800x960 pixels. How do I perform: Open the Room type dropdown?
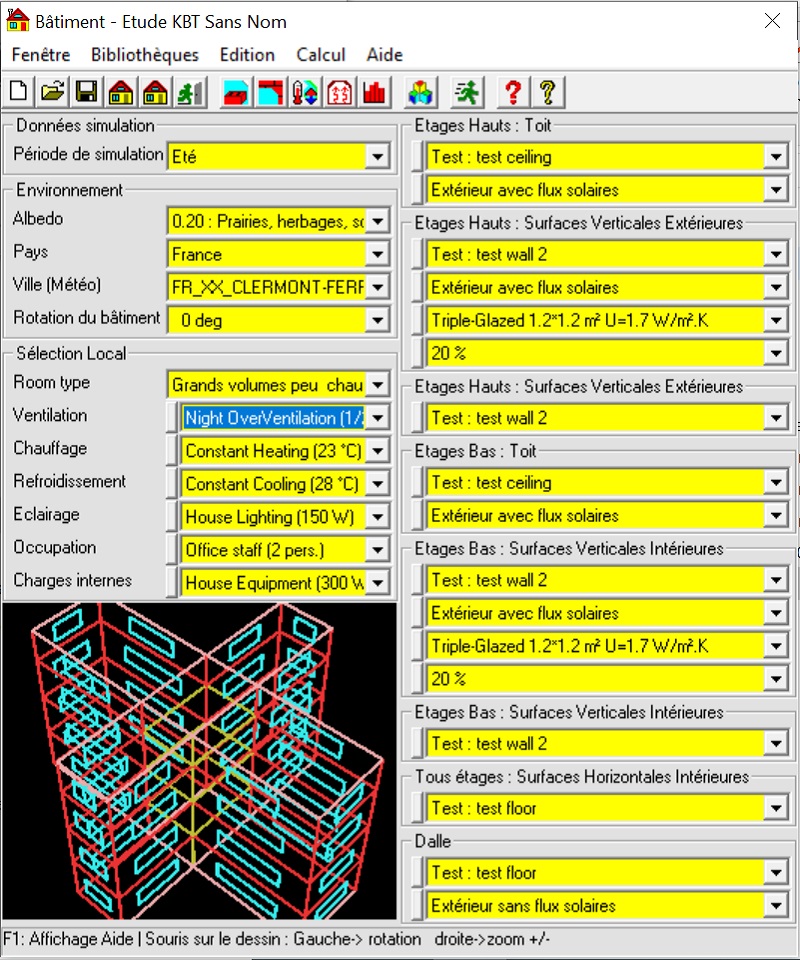pyautogui.click(x=376, y=385)
